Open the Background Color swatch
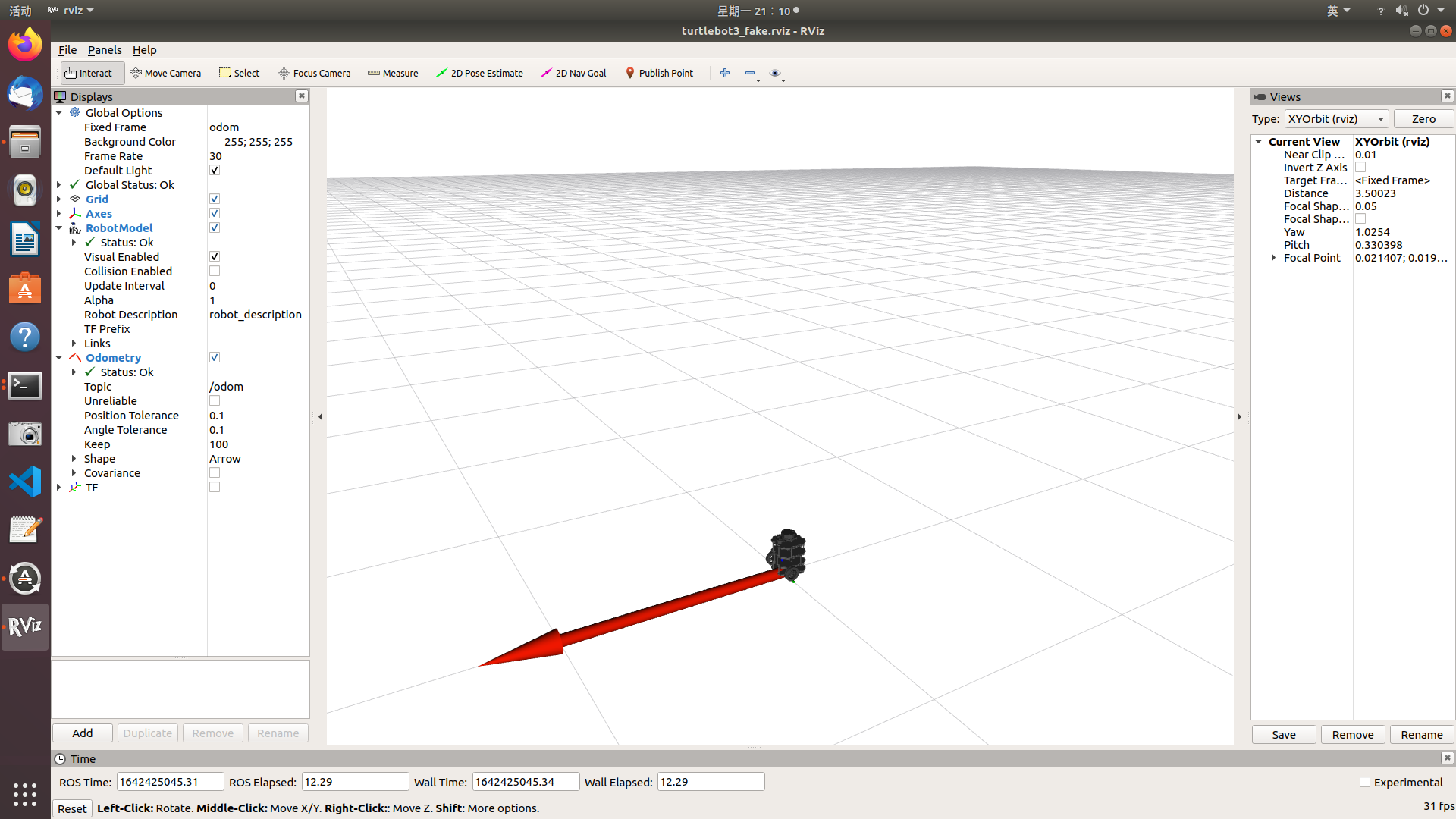Viewport: 1456px width, 819px height. point(216,141)
